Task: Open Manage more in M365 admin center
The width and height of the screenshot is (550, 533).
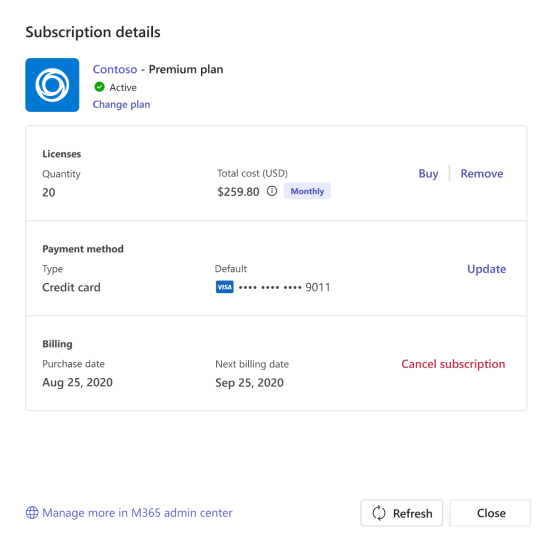Action: tap(137, 513)
